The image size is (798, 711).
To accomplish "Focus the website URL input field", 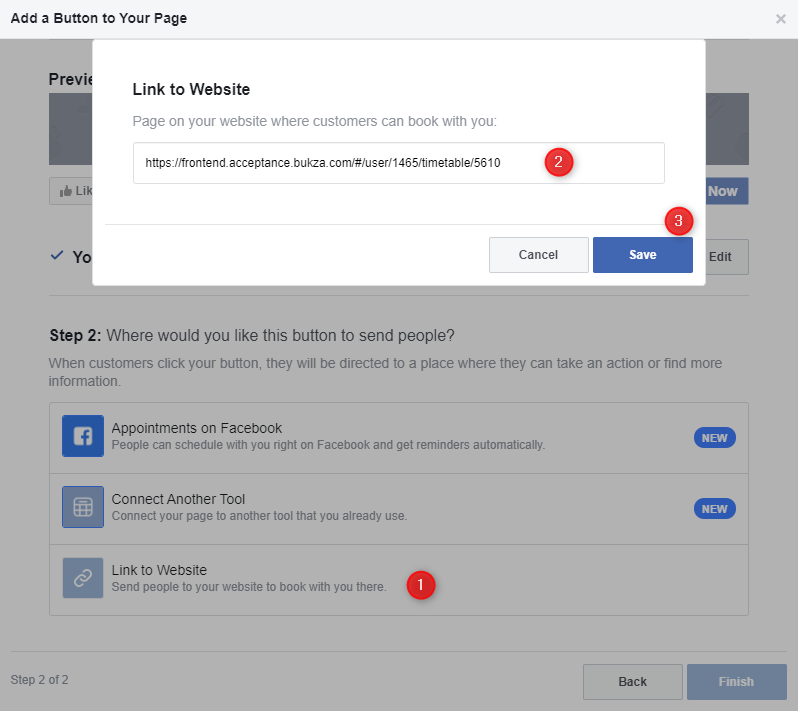I will tap(340, 163).
